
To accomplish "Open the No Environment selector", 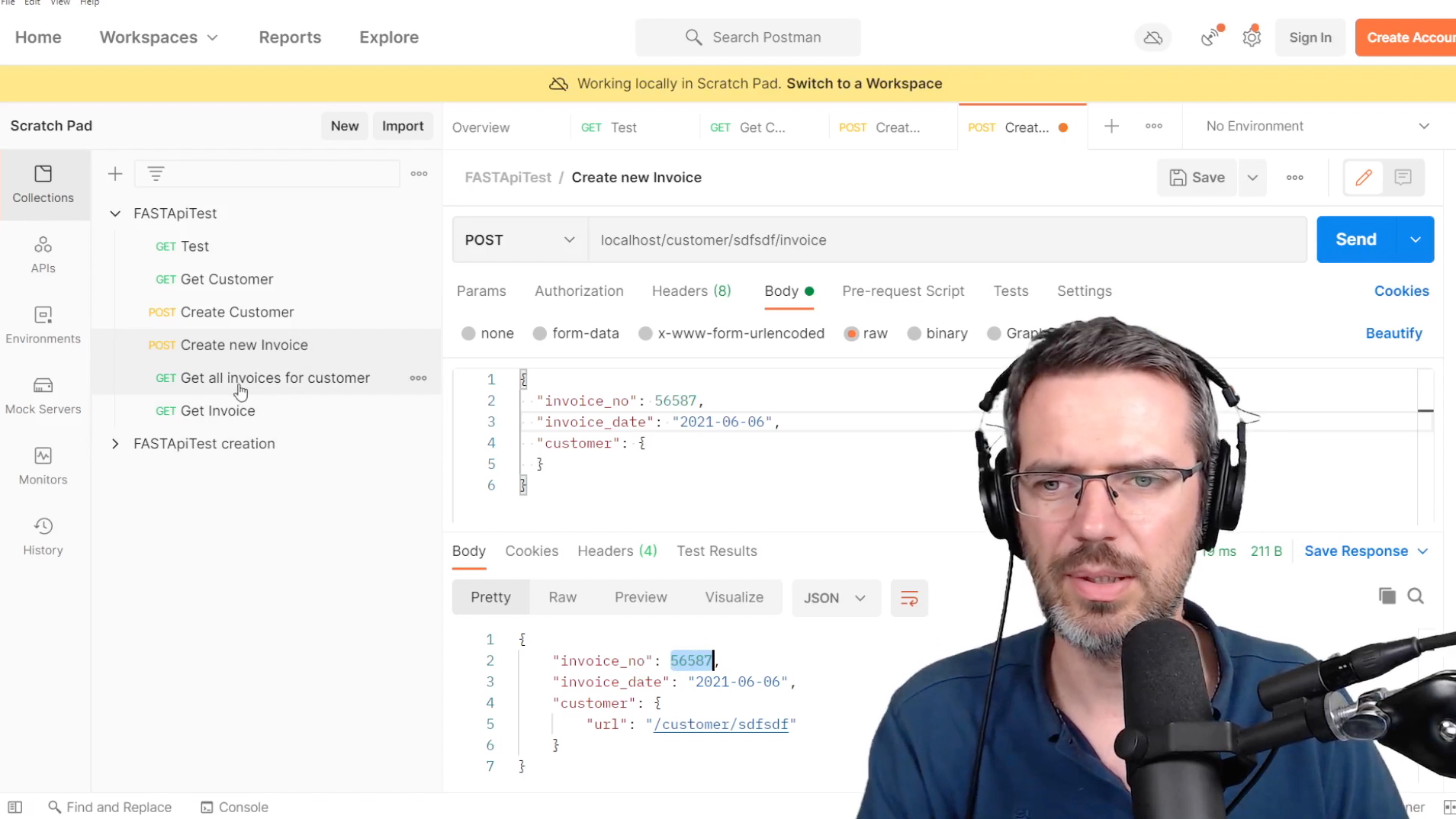I will 1317,127.
